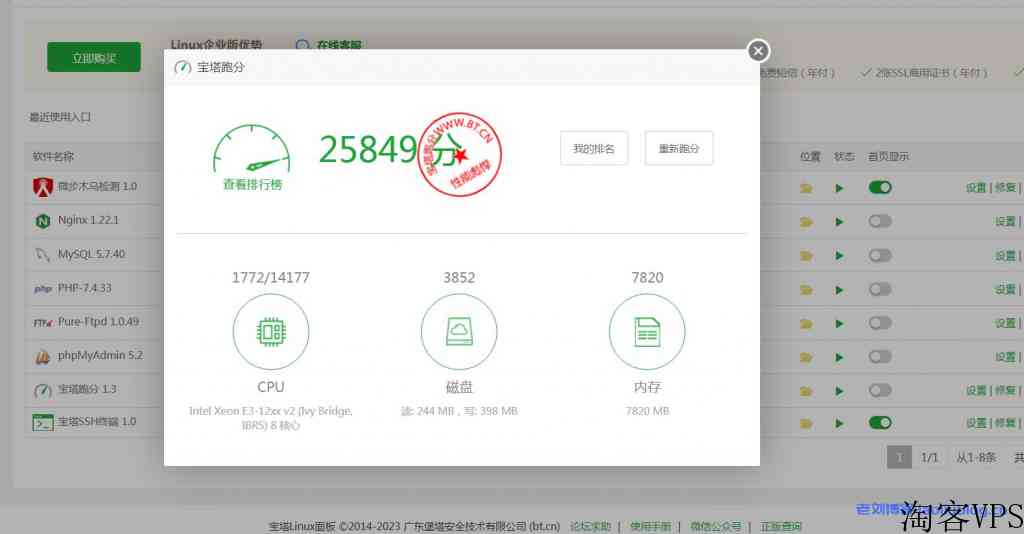This screenshot has width=1024, height=534.
Task: Enable homepage display toggle for phpMyAdmin
Action: pyautogui.click(x=880, y=356)
